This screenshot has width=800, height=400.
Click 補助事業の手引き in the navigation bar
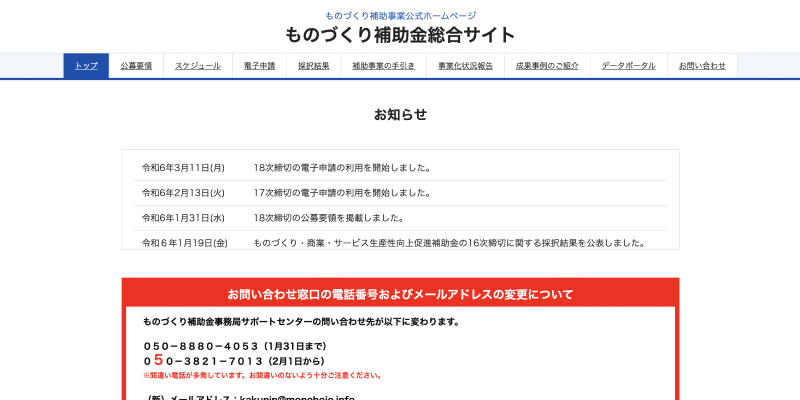(384, 66)
